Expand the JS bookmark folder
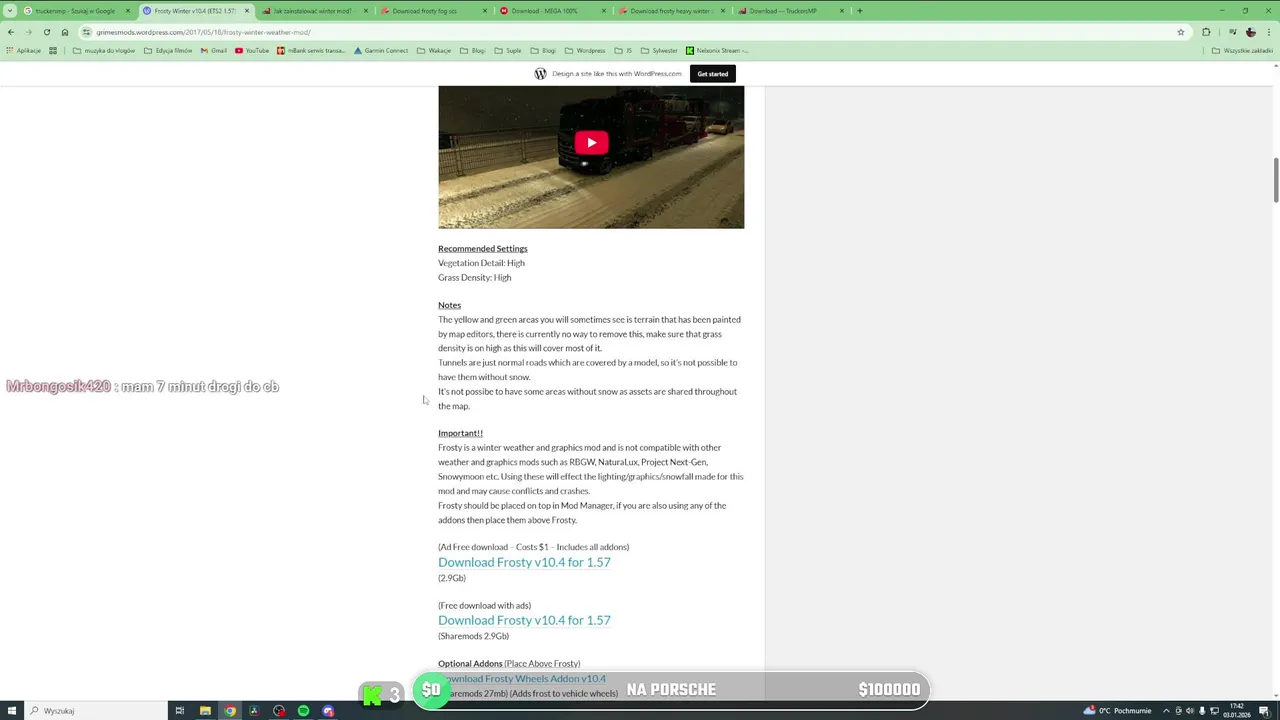Image resolution: width=1280 pixels, height=720 pixels. pyautogui.click(x=623, y=50)
